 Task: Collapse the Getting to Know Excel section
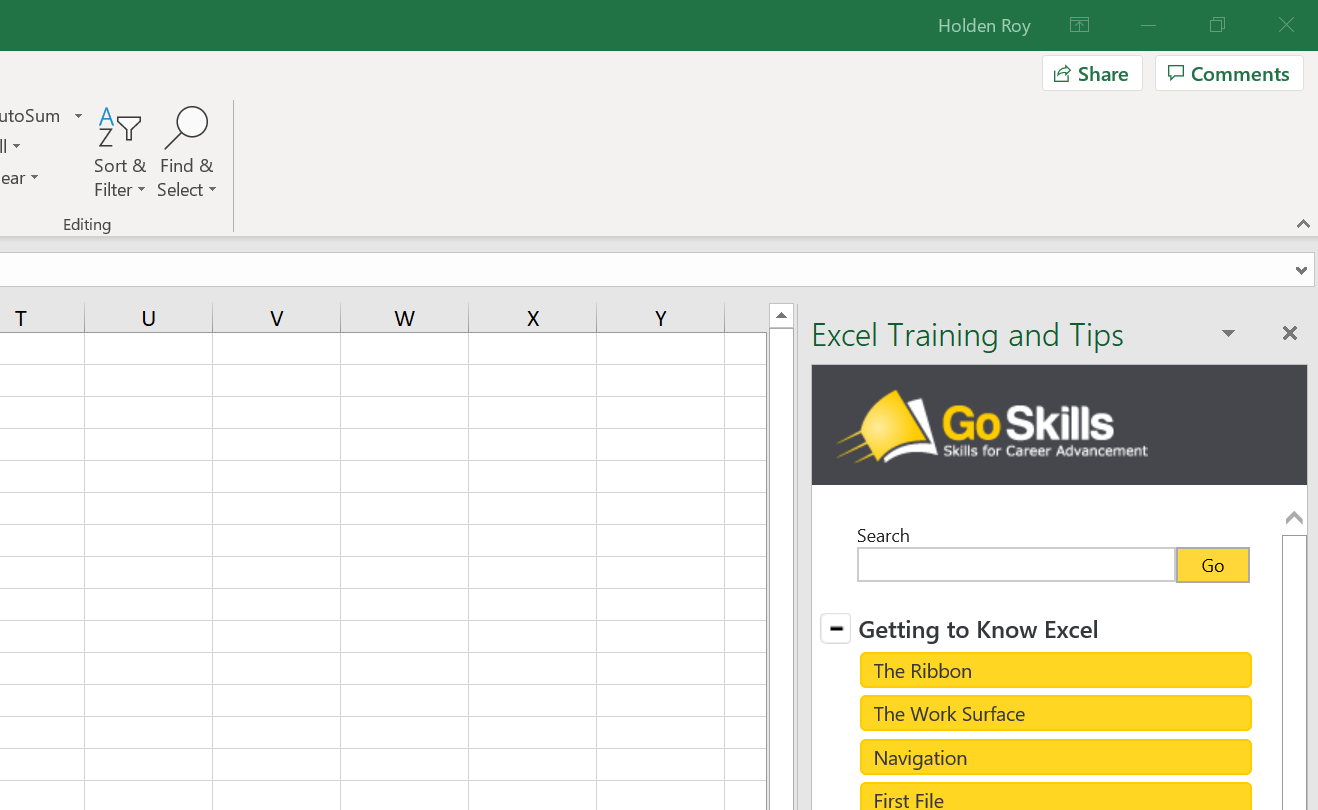836,629
